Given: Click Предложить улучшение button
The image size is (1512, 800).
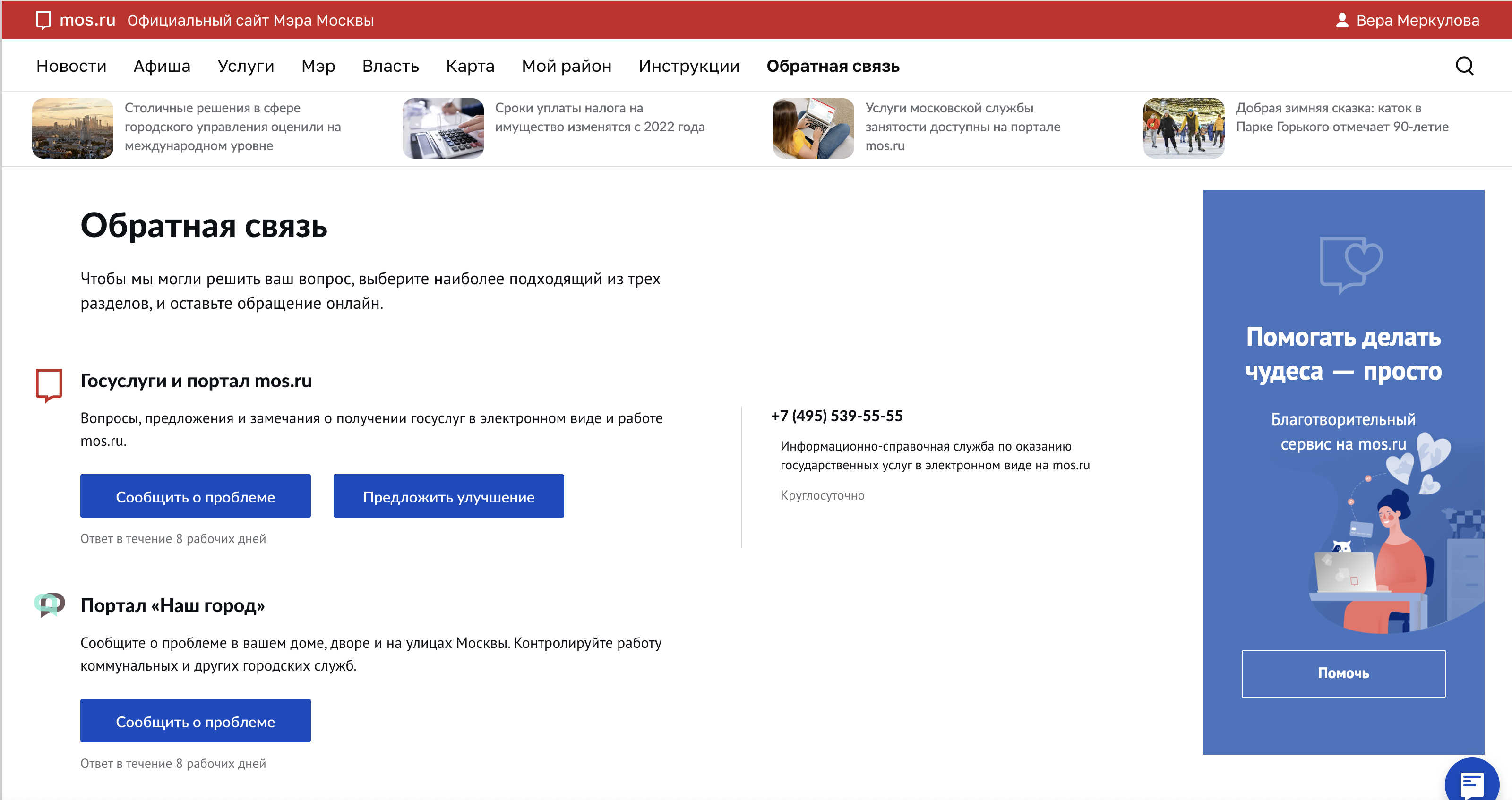Looking at the screenshot, I should (x=448, y=496).
